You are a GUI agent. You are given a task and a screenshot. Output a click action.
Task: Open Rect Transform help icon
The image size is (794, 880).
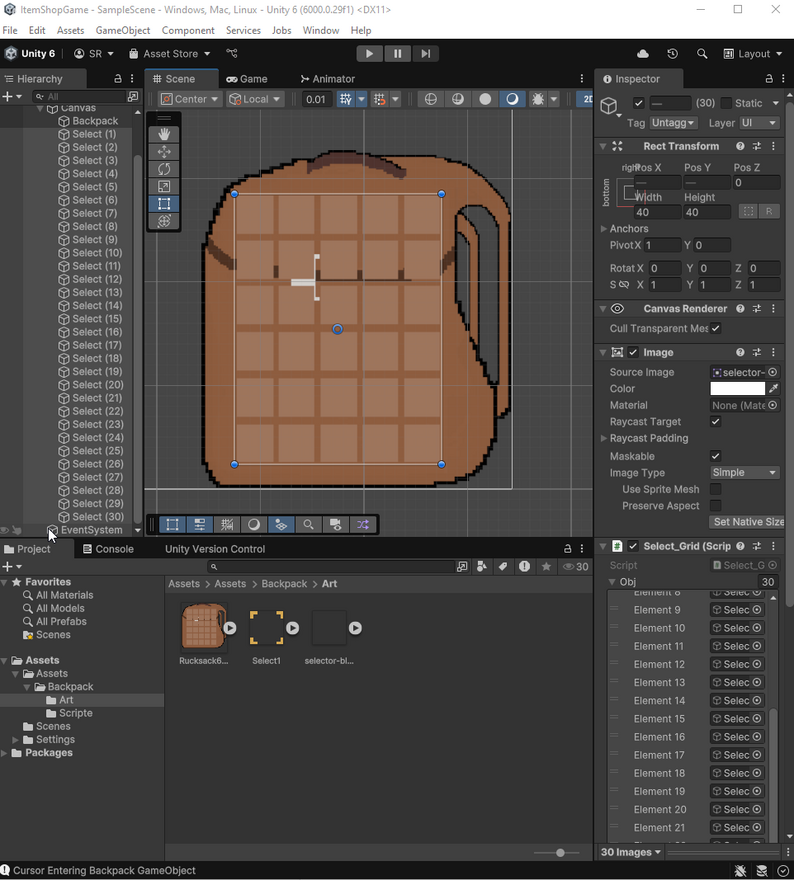tap(740, 146)
